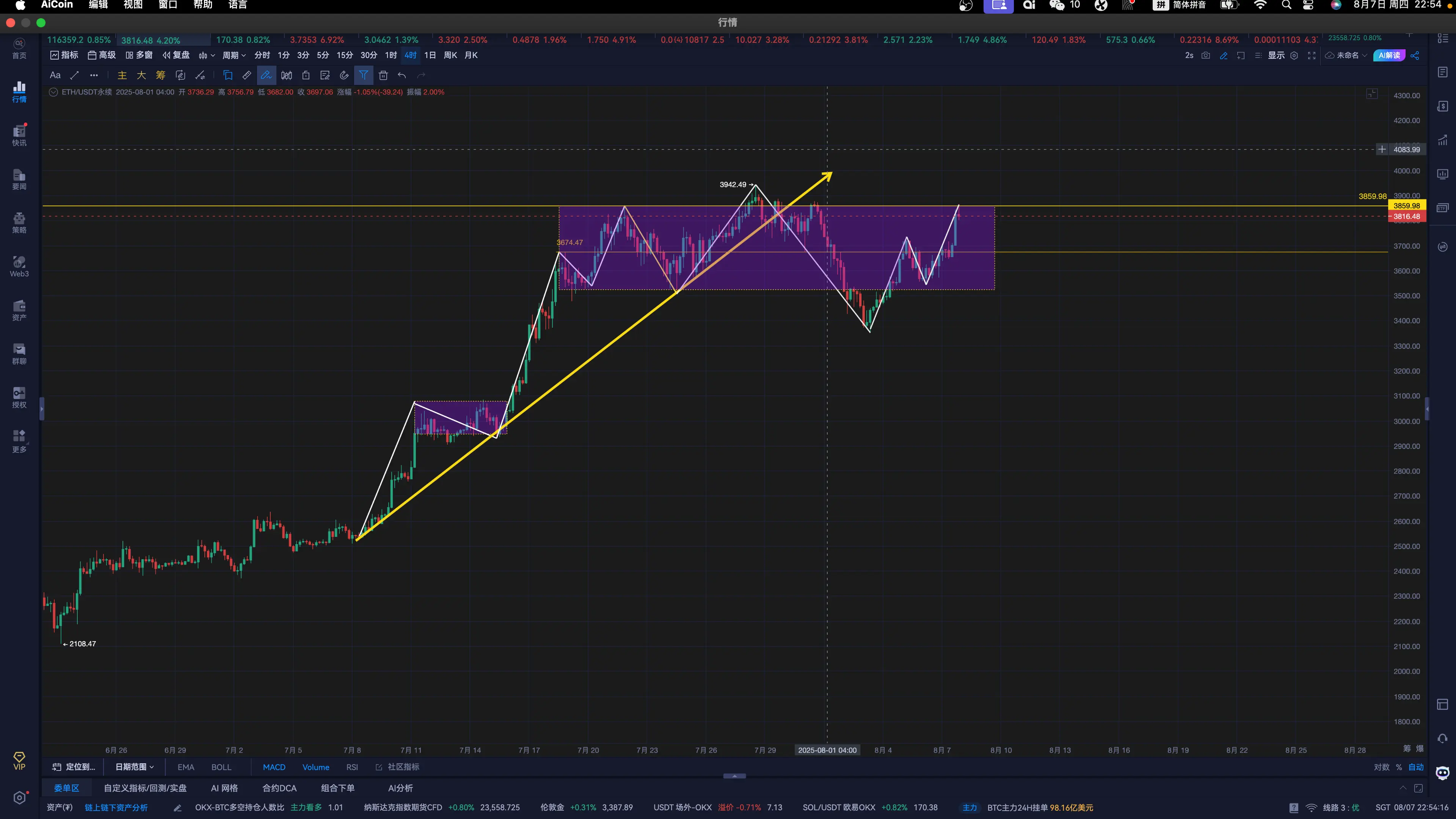
Task: Click the lock drawings icon
Action: click(306, 75)
